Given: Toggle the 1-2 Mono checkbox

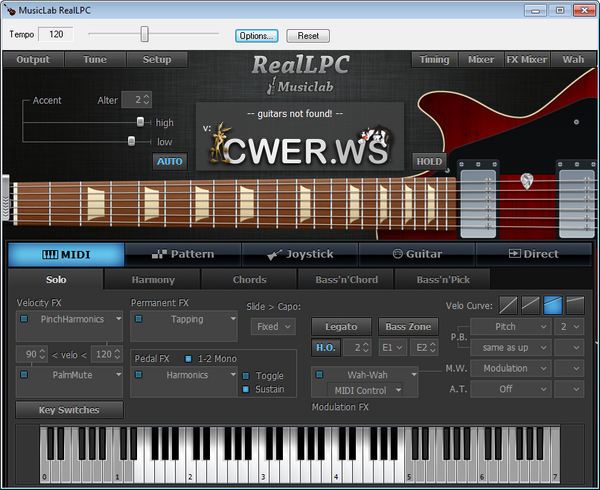Looking at the screenshot, I should [x=188, y=358].
